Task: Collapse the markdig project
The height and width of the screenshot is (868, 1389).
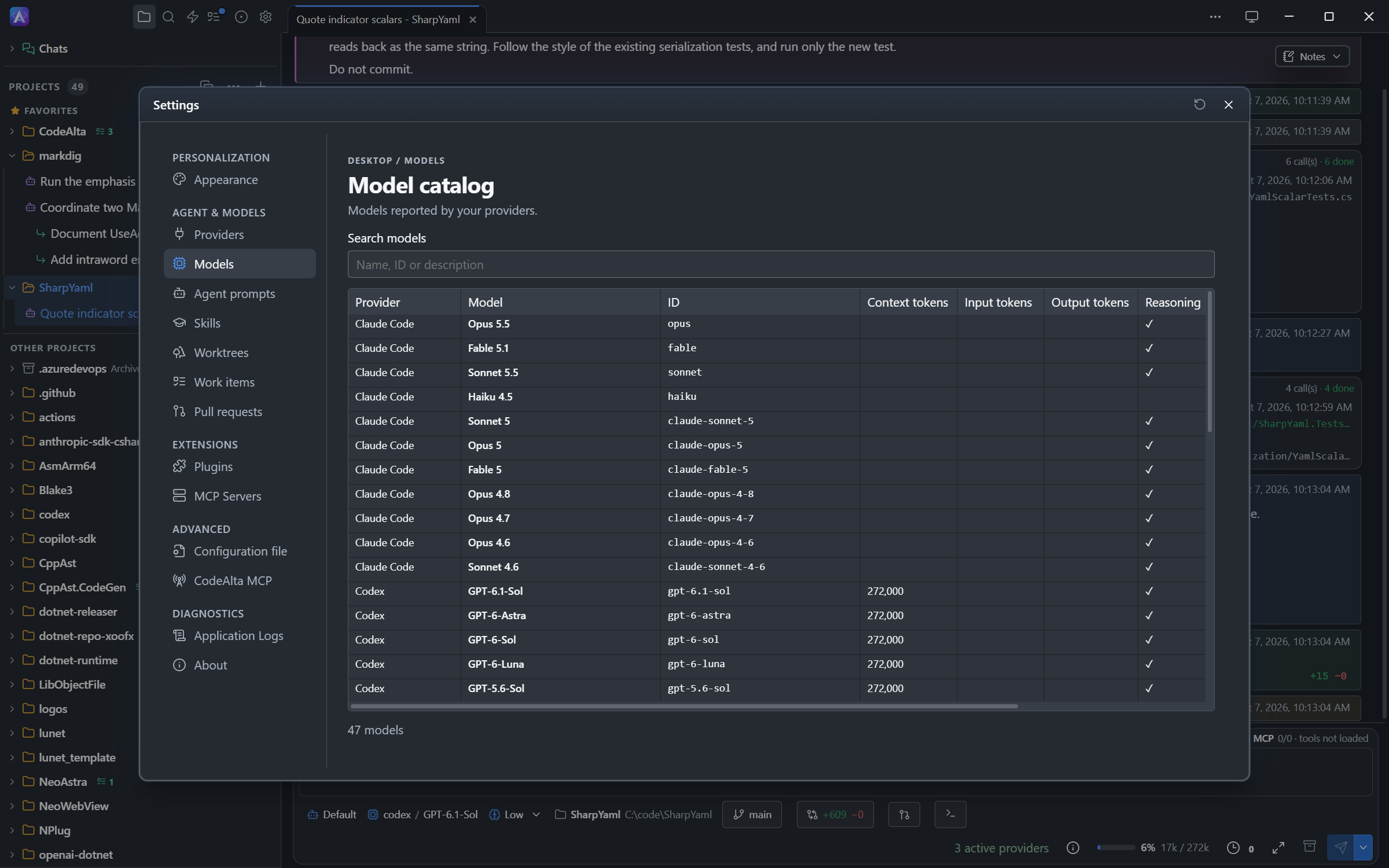Action: pyautogui.click(x=12, y=156)
